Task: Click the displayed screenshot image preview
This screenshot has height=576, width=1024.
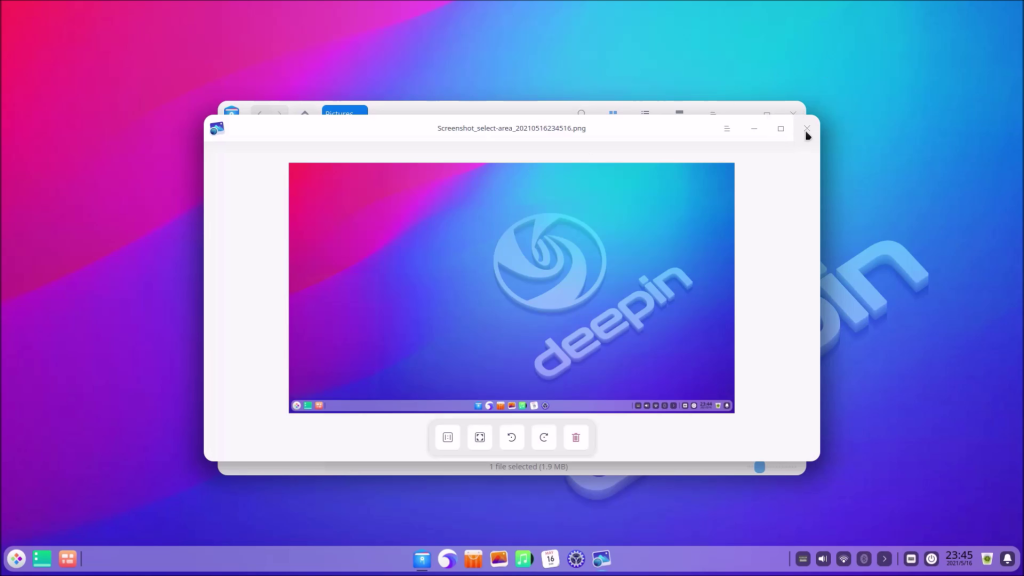Action: coord(511,287)
